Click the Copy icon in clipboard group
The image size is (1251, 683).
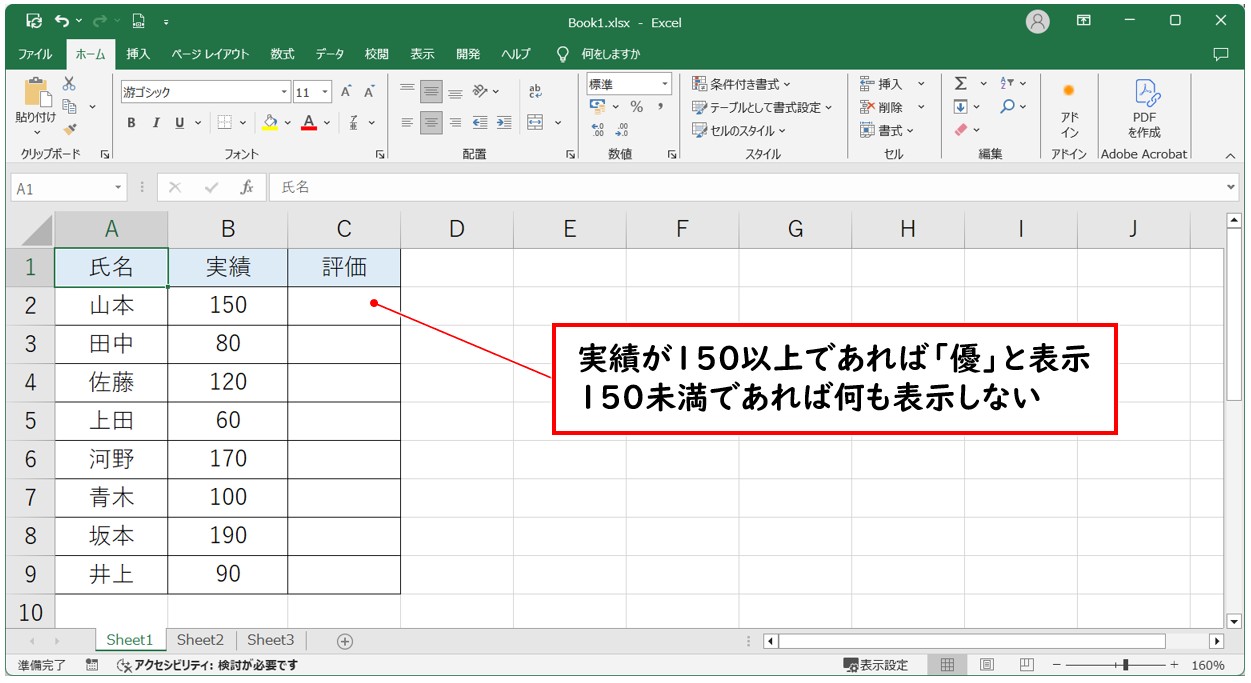pos(70,106)
